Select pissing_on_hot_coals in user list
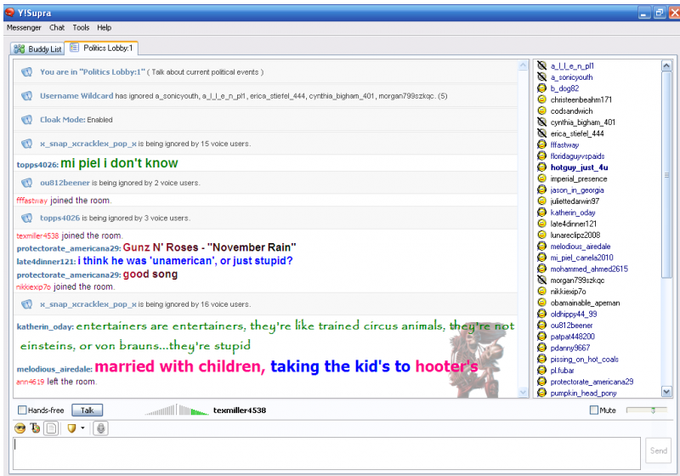The height and width of the screenshot is (476, 680). [x=584, y=359]
